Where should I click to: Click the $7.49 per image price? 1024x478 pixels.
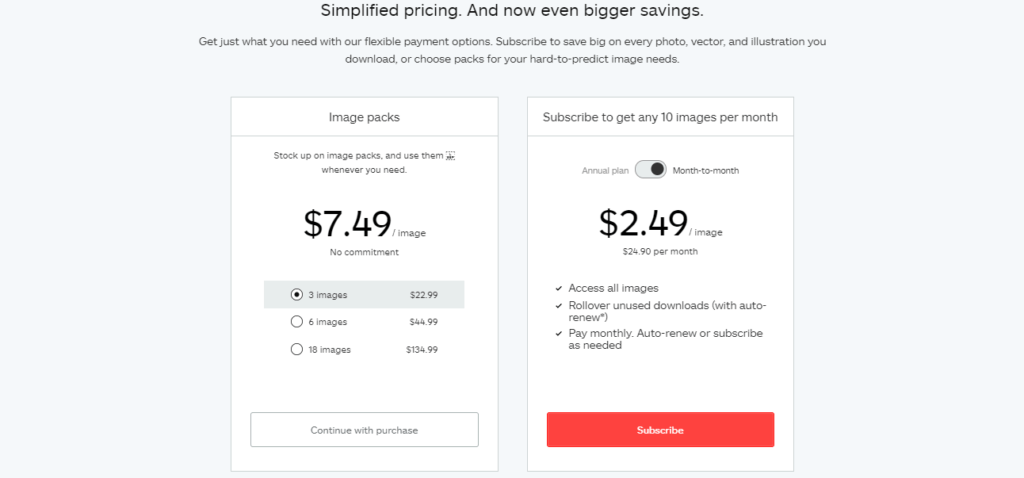click(x=347, y=224)
